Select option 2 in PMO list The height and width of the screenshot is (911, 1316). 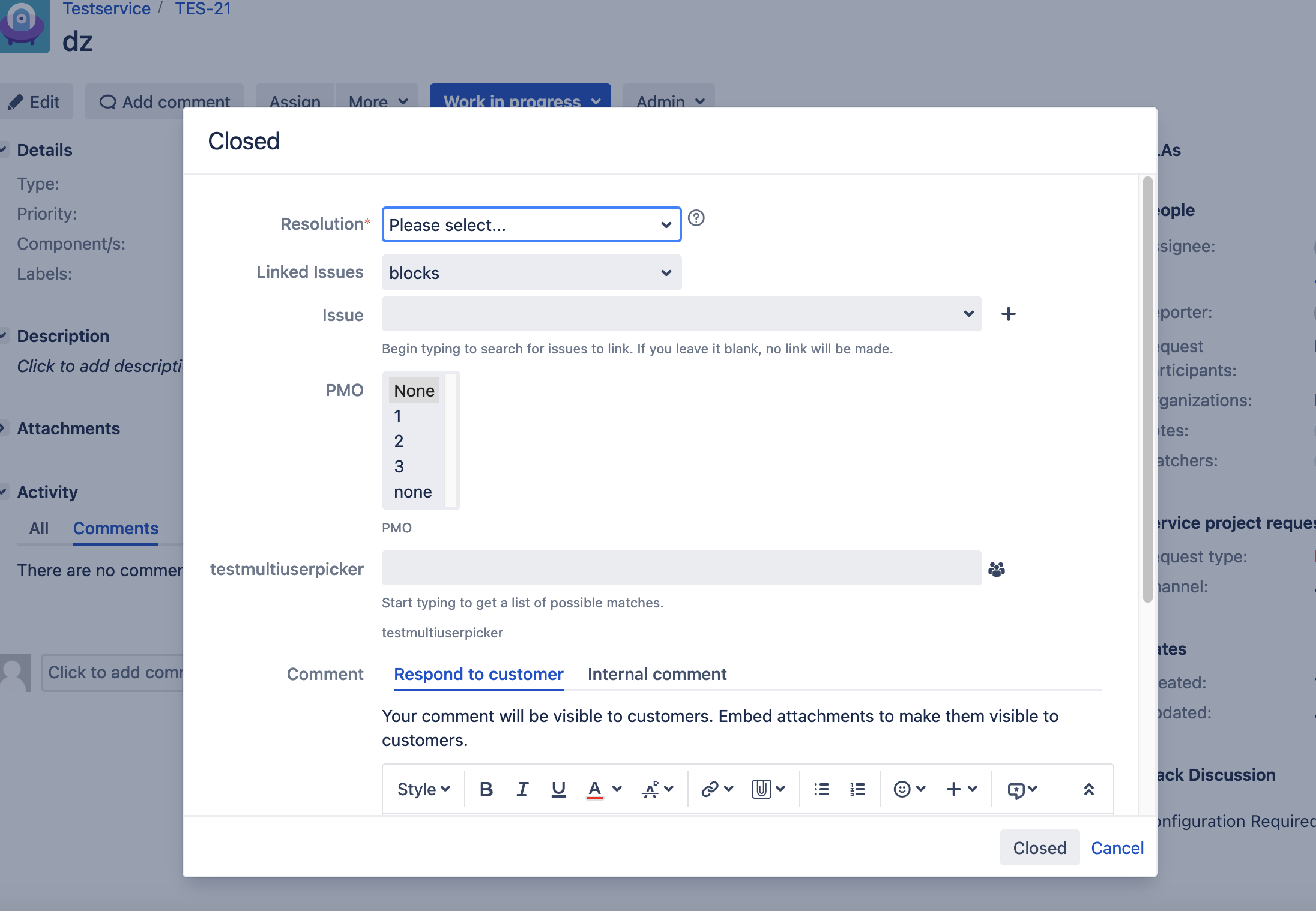coord(399,441)
